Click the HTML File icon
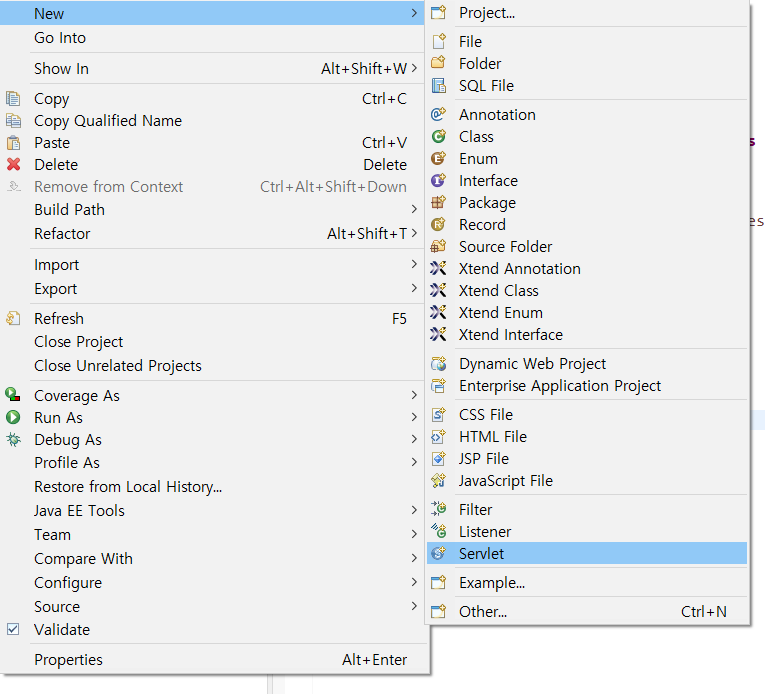 click(x=438, y=436)
